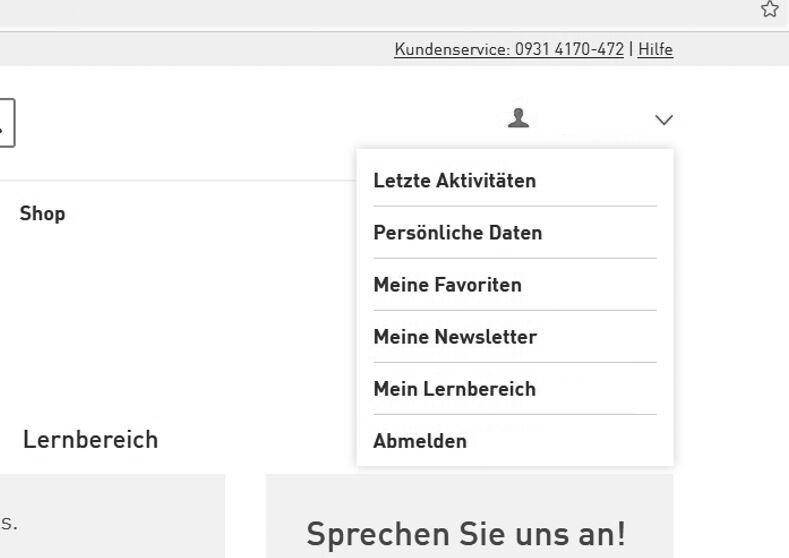This screenshot has width=789, height=558.
Task: Click the grey top bar left of Kundenservice
Action: pyautogui.click(x=200, y=49)
